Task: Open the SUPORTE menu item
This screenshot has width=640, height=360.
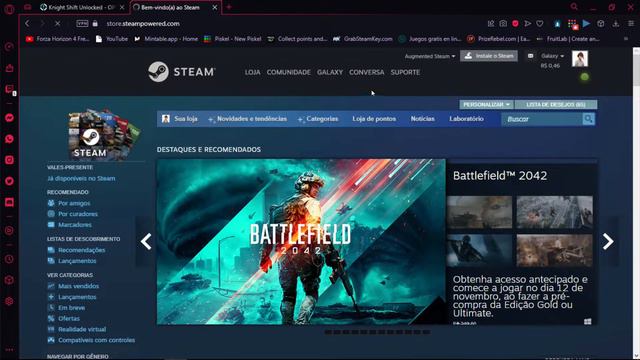Action: 405,72
